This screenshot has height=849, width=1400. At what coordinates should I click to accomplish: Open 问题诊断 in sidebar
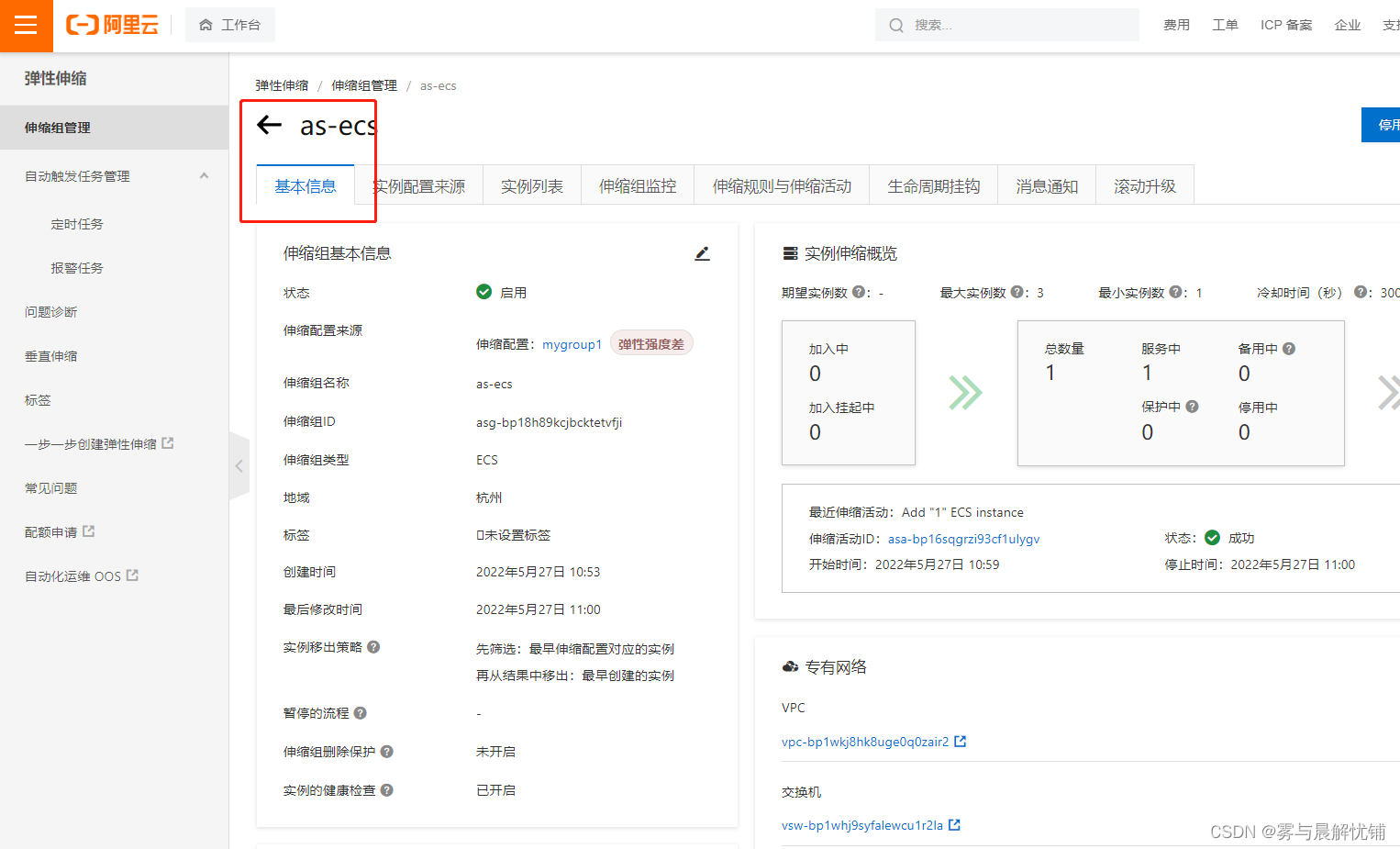[51, 312]
